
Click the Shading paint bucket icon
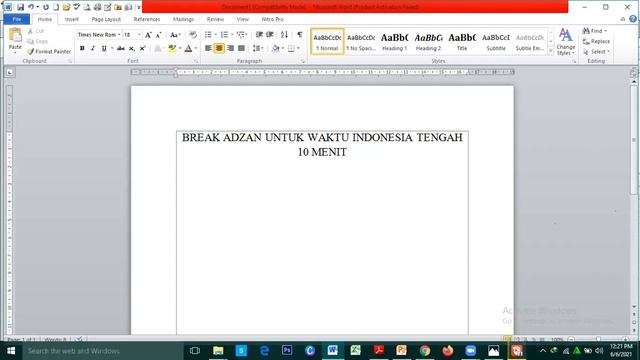pyautogui.click(x=276, y=48)
